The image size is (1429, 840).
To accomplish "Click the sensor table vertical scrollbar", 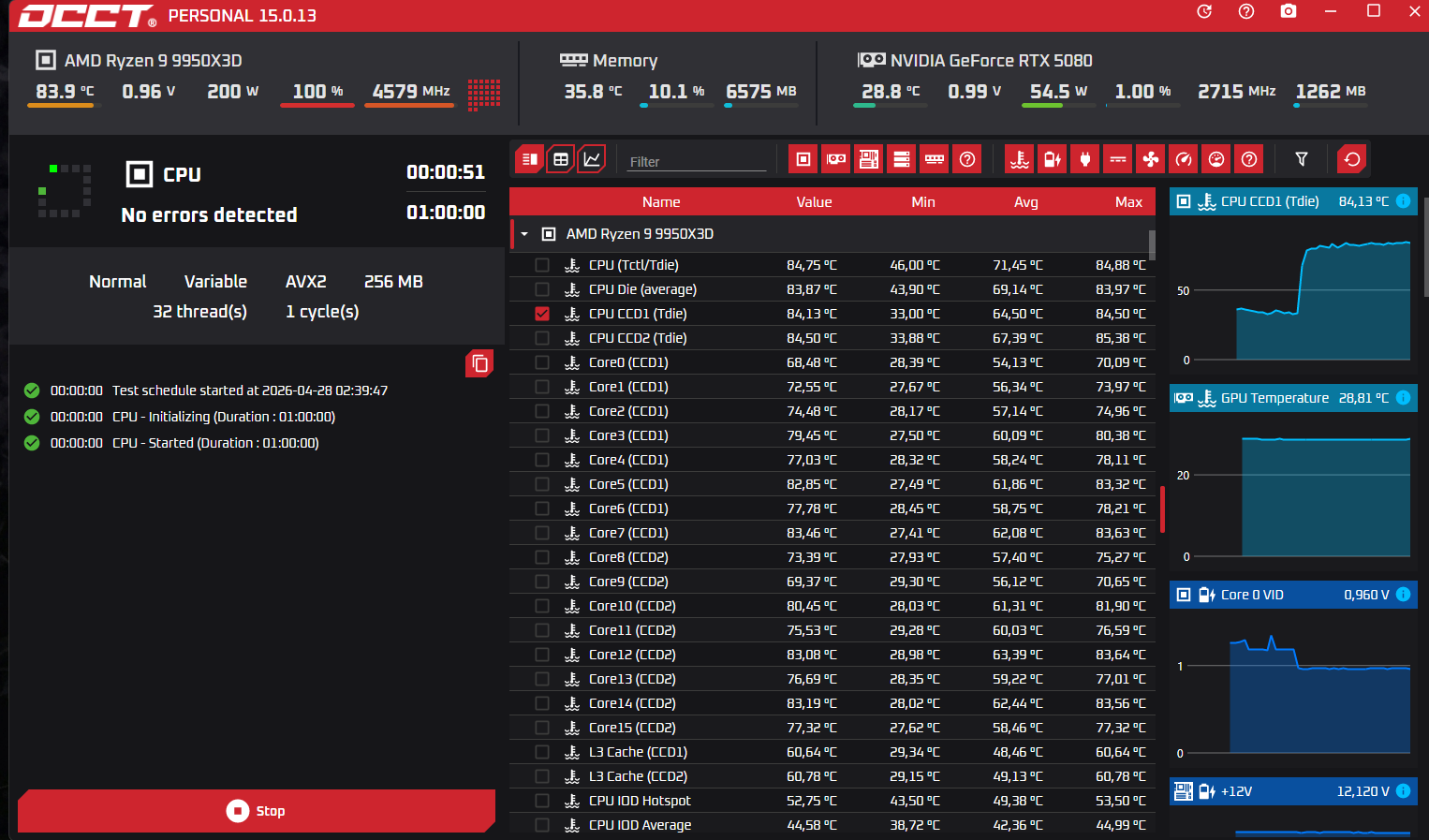I will (x=1152, y=245).
